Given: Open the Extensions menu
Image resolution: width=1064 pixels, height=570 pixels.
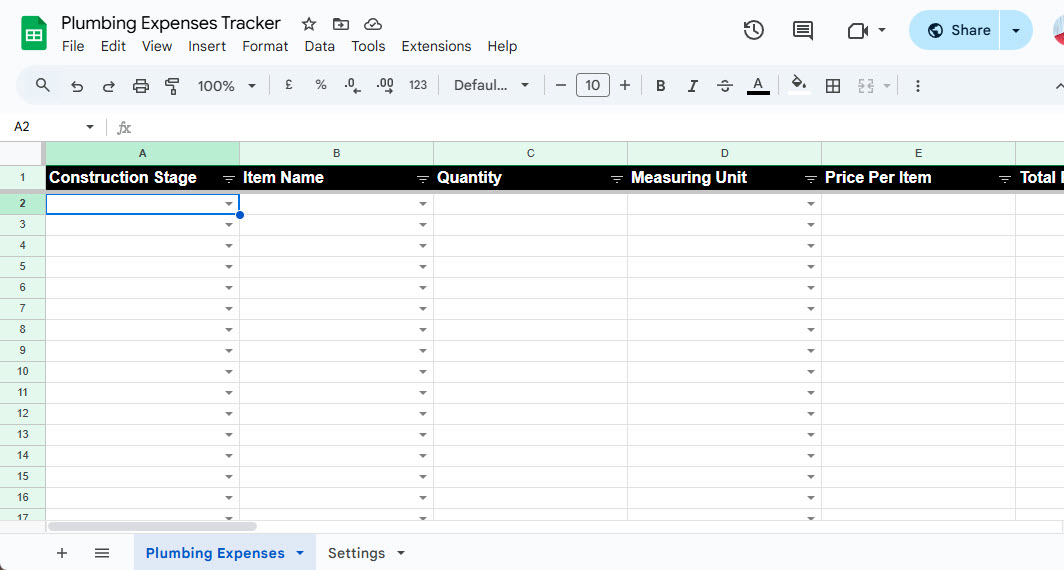Looking at the screenshot, I should [436, 46].
